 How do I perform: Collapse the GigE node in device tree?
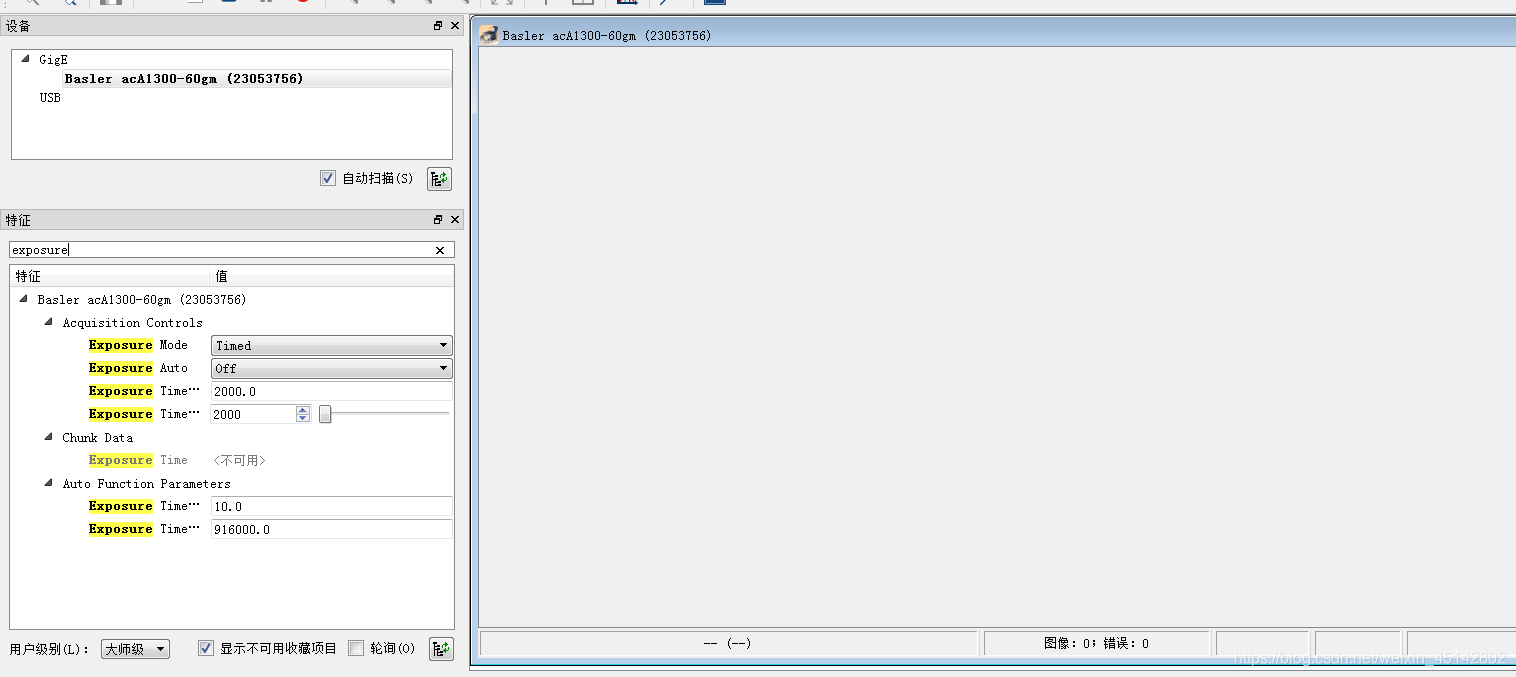[26, 59]
